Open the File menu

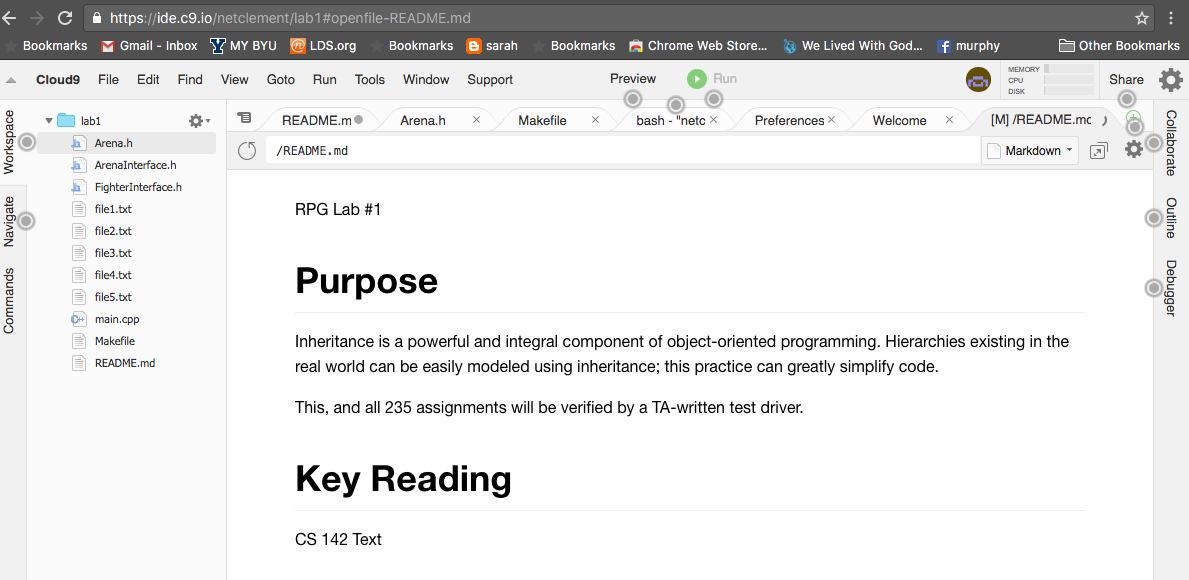108,80
